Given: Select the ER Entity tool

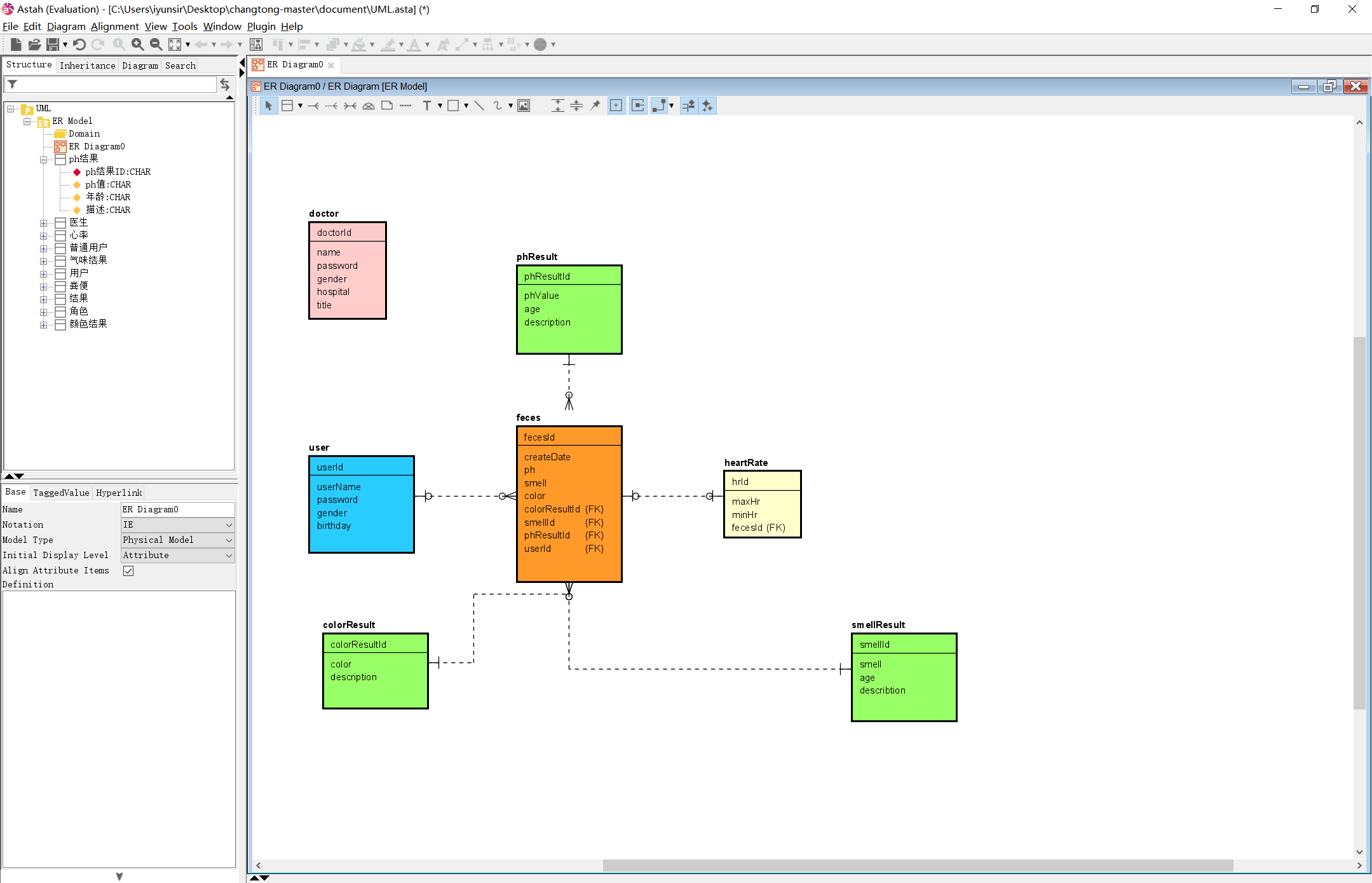Looking at the screenshot, I should point(287,106).
